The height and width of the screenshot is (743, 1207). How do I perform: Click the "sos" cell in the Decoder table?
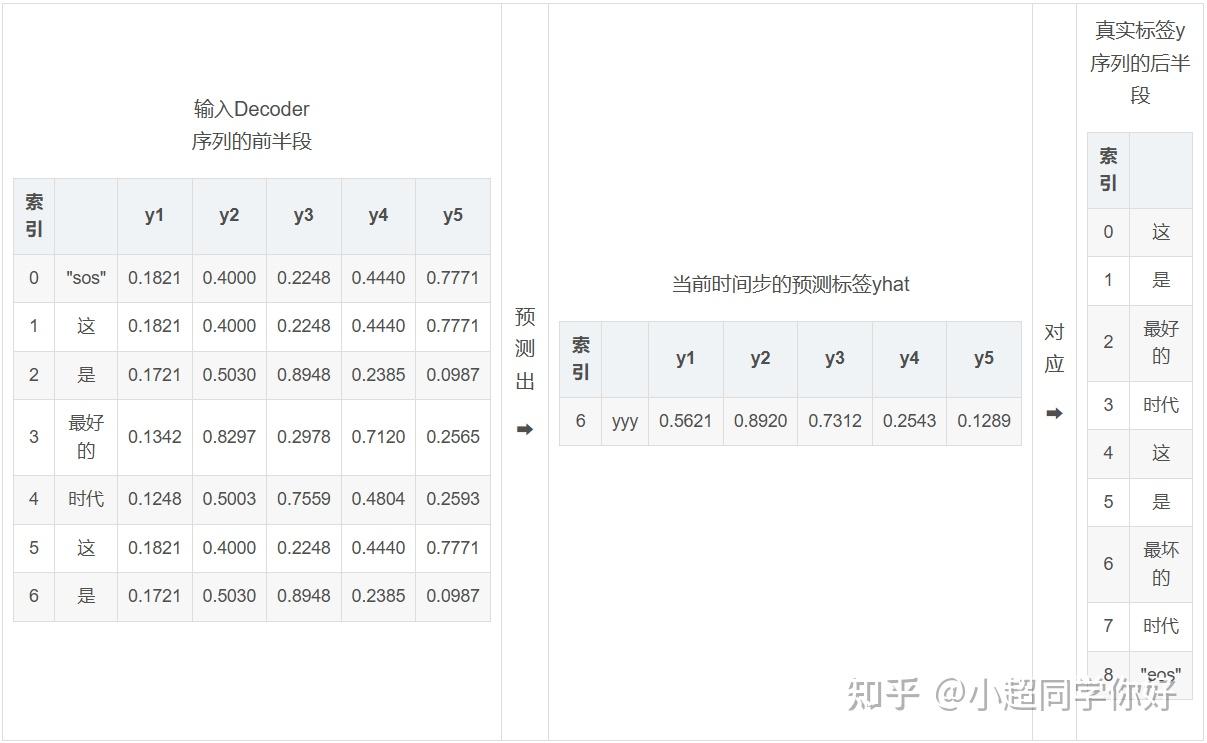(x=86, y=278)
